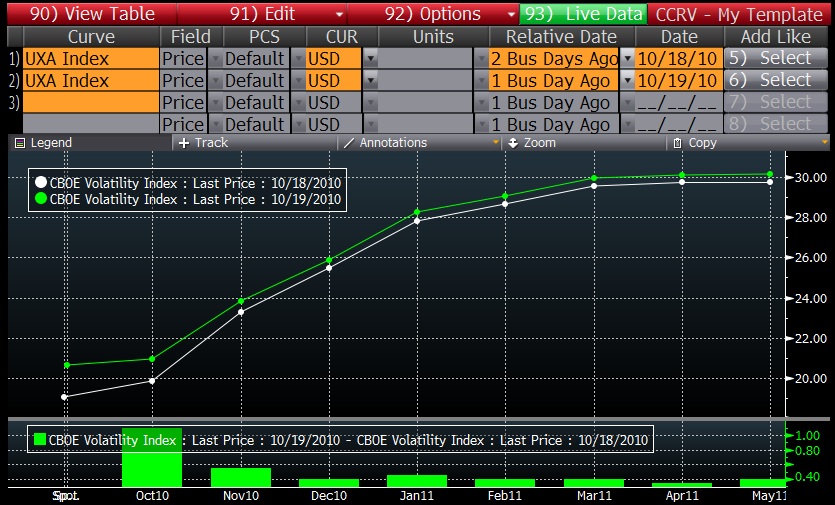Open the row 2 Relative Date dropdown arrow
The height and width of the screenshot is (505, 835).
[627, 80]
